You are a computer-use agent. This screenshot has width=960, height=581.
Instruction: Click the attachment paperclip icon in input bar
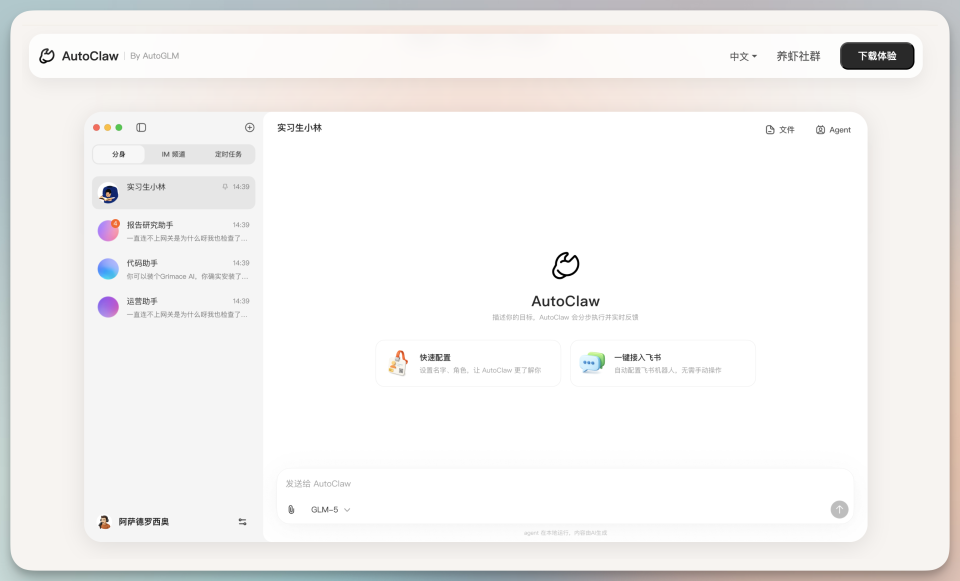[290, 510]
